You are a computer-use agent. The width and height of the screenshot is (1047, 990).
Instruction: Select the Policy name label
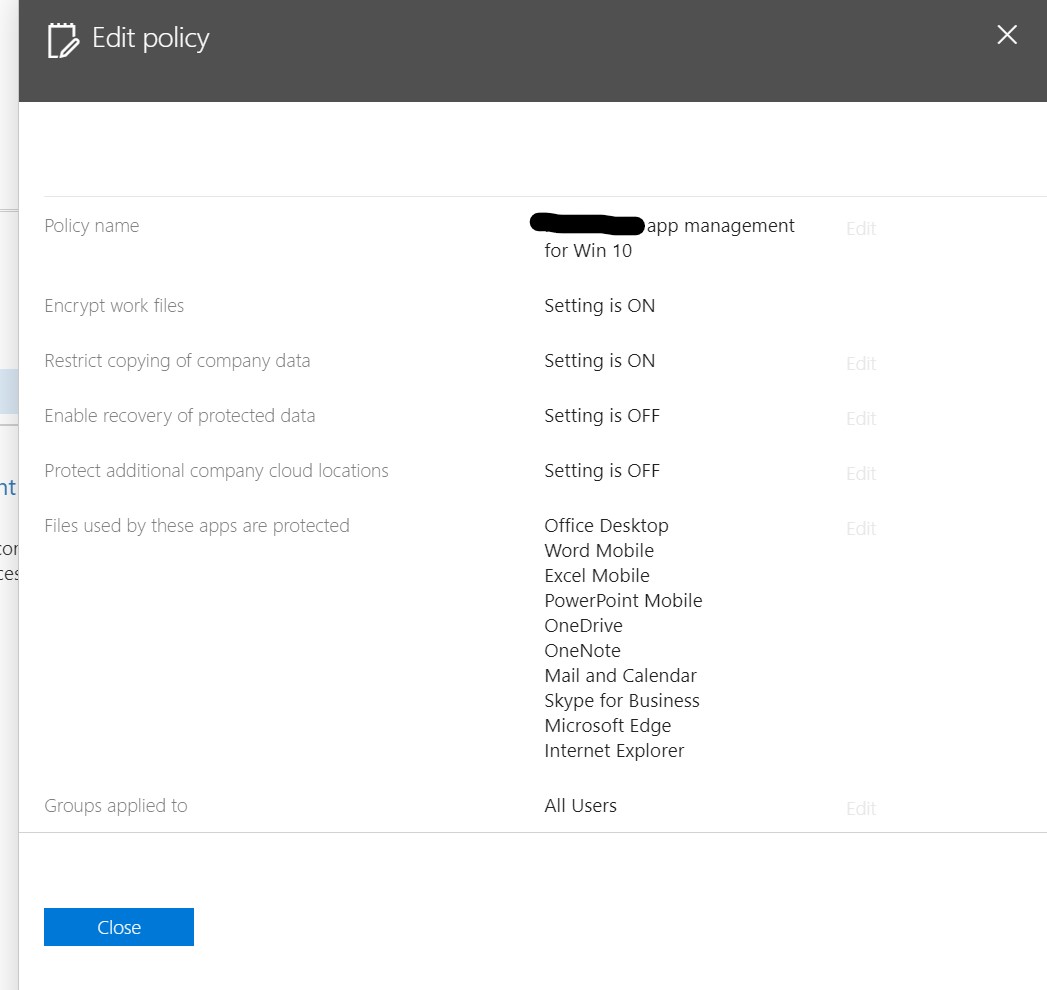tap(91, 226)
